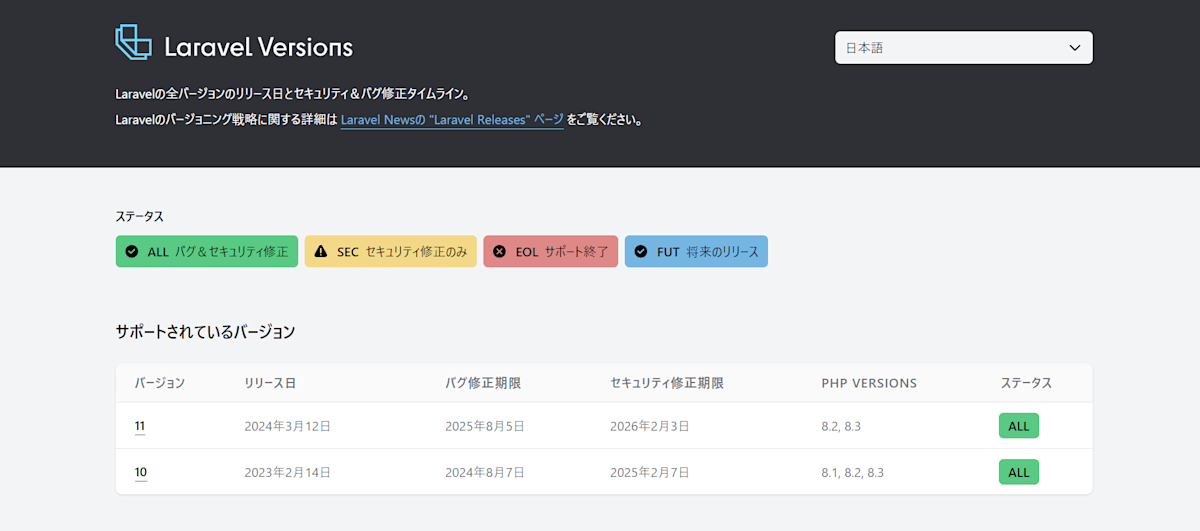The image size is (1200, 531).
Task: Click the セキュリティ修正期限 column header
Action: pyautogui.click(x=667, y=383)
